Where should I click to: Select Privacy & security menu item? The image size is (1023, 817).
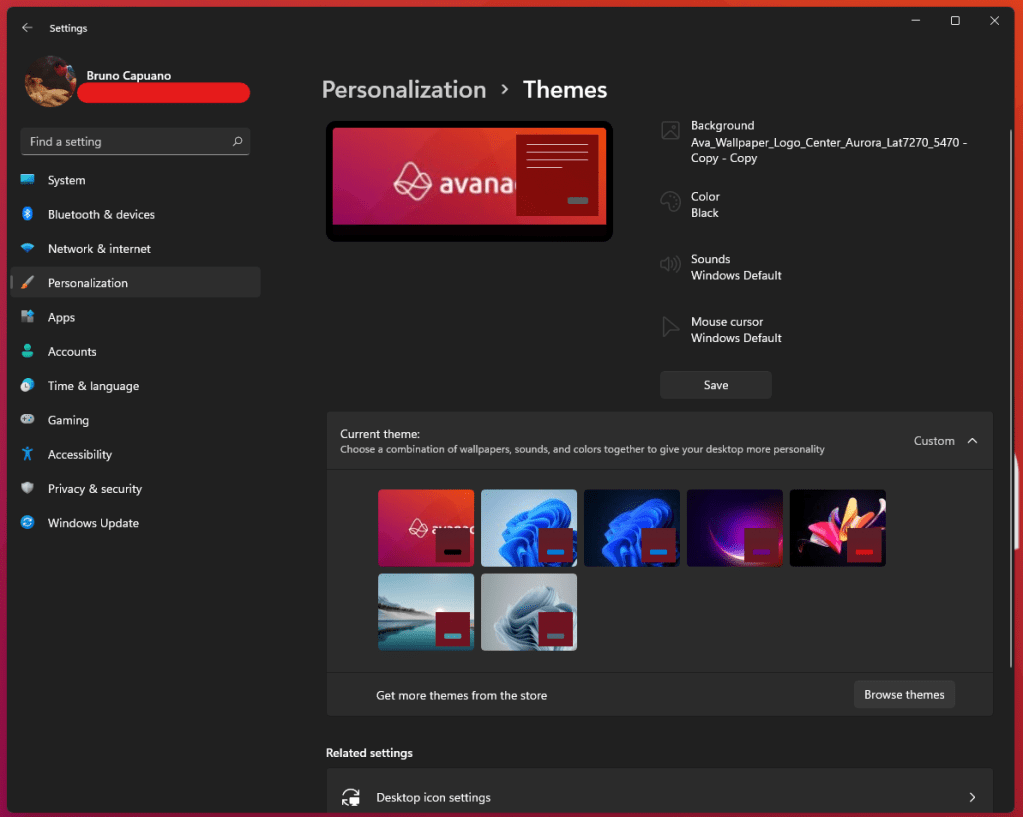(x=94, y=489)
